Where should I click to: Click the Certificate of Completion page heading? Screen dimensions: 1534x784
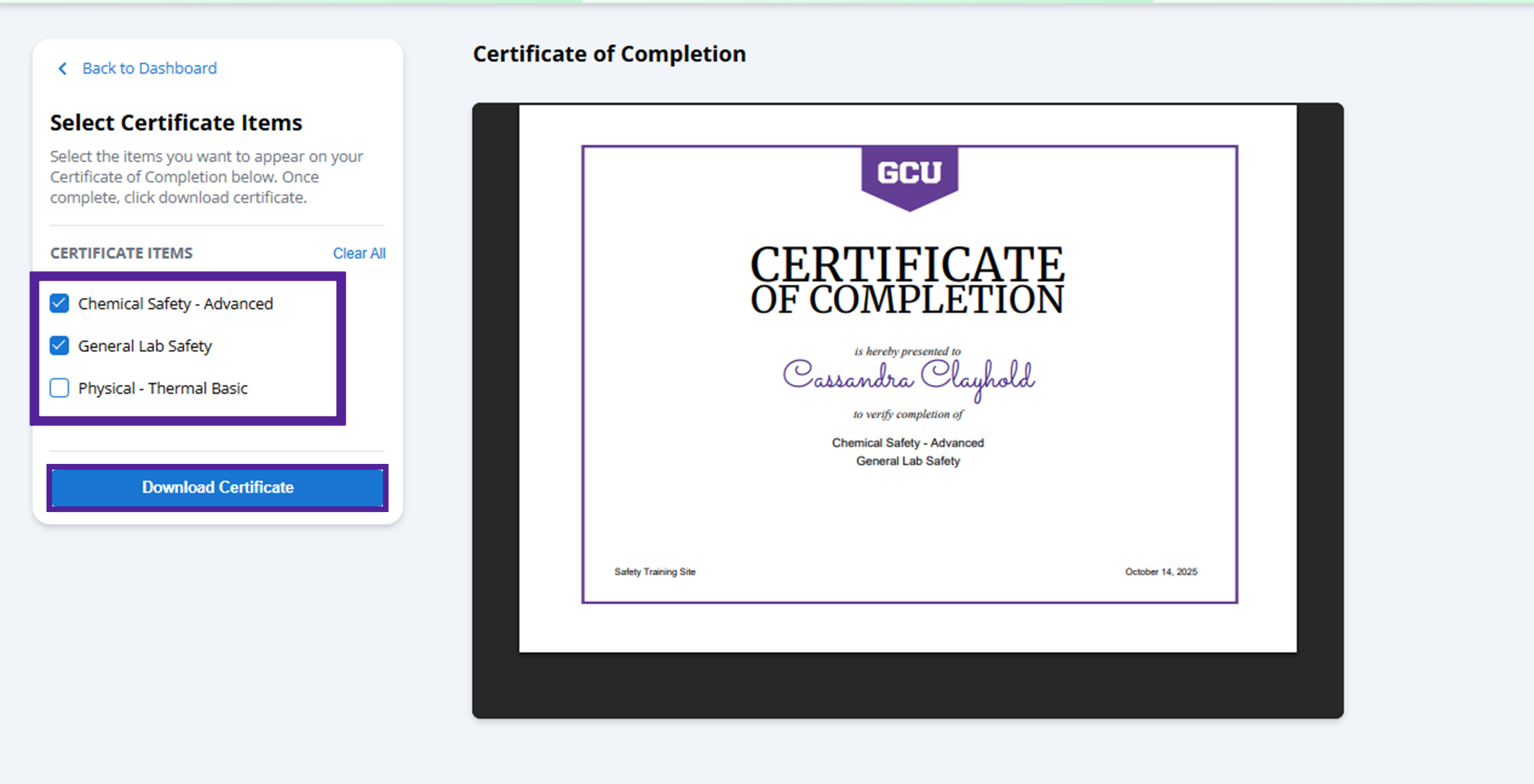pyautogui.click(x=609, y=54)
